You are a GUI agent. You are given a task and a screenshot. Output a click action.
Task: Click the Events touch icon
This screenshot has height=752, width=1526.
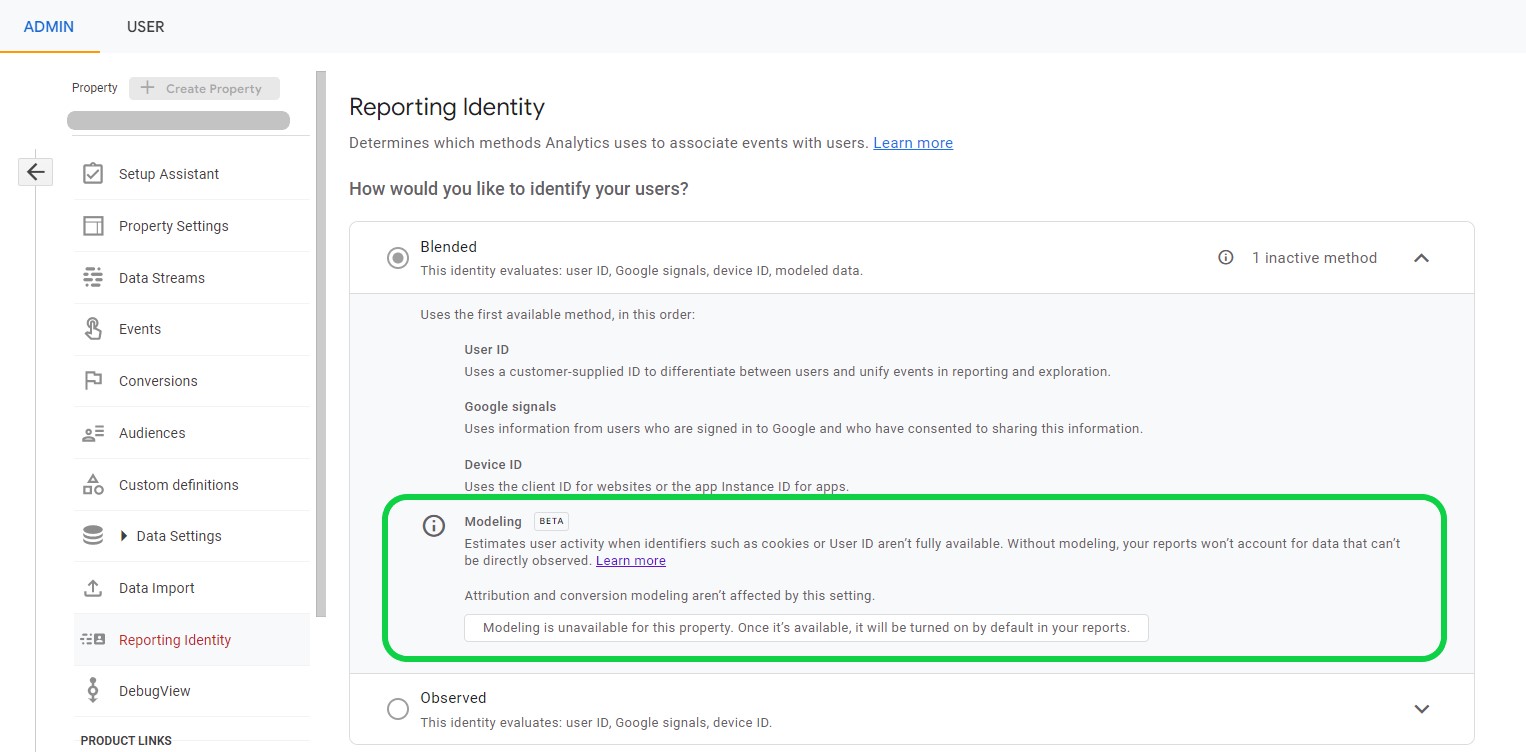93,329
